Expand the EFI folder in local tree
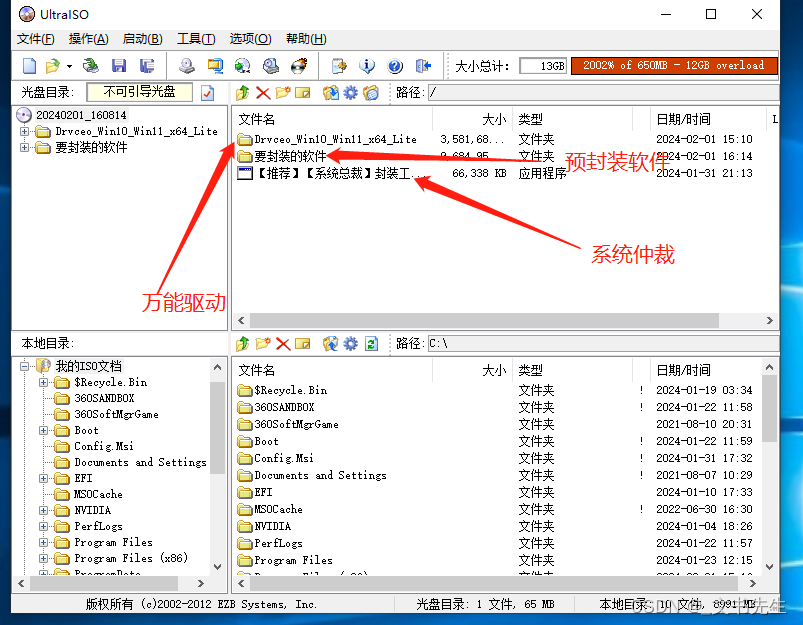Screen dimensions: 803x625 point(44,478)
